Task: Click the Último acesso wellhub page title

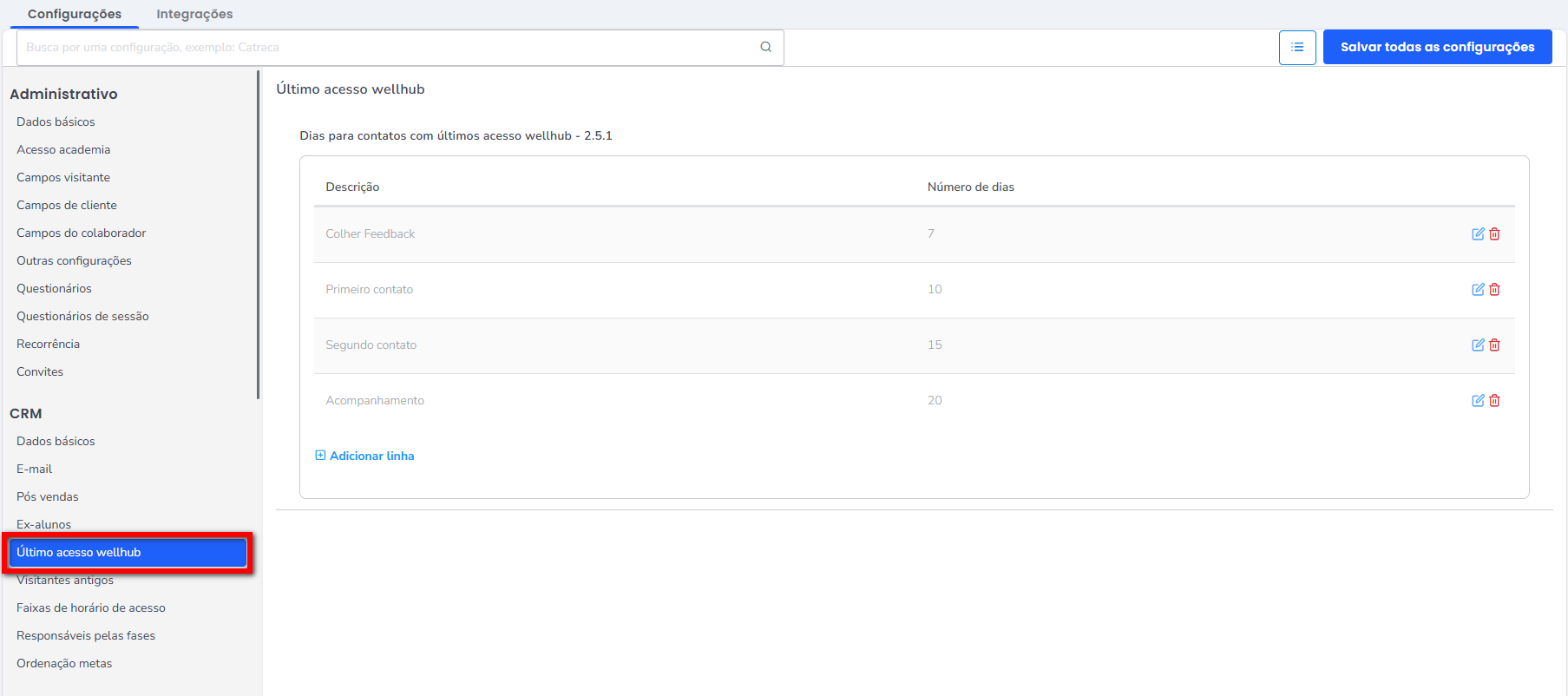Action: click(x=351, y=89)
